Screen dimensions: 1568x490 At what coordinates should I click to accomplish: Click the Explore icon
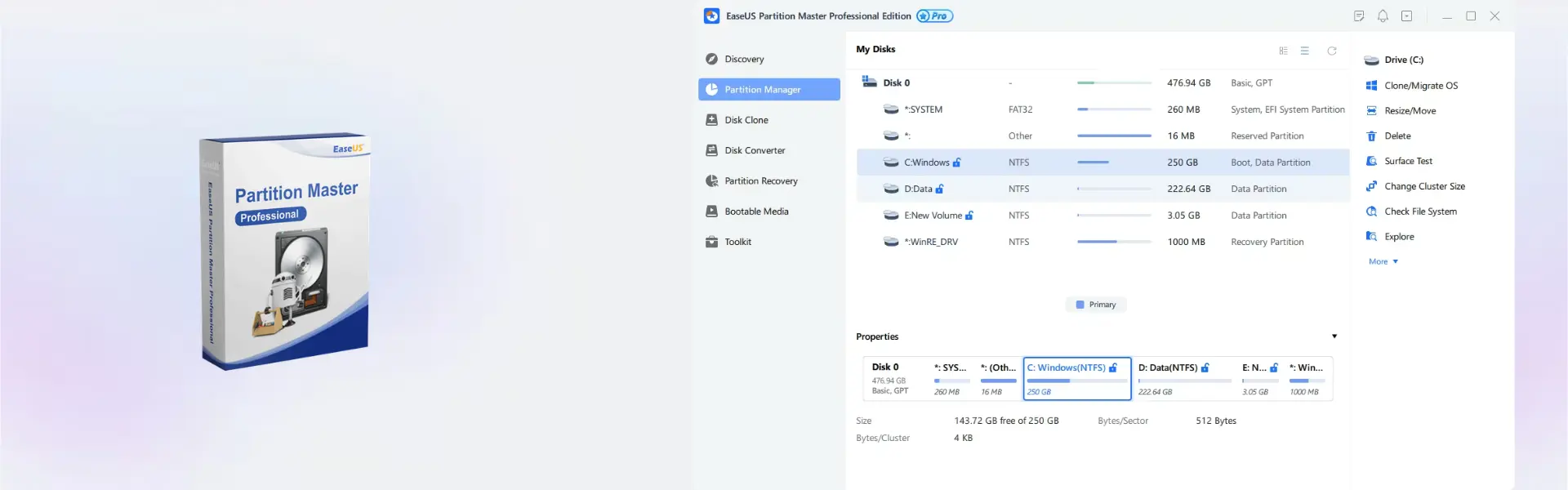(x=1371, y=236)
